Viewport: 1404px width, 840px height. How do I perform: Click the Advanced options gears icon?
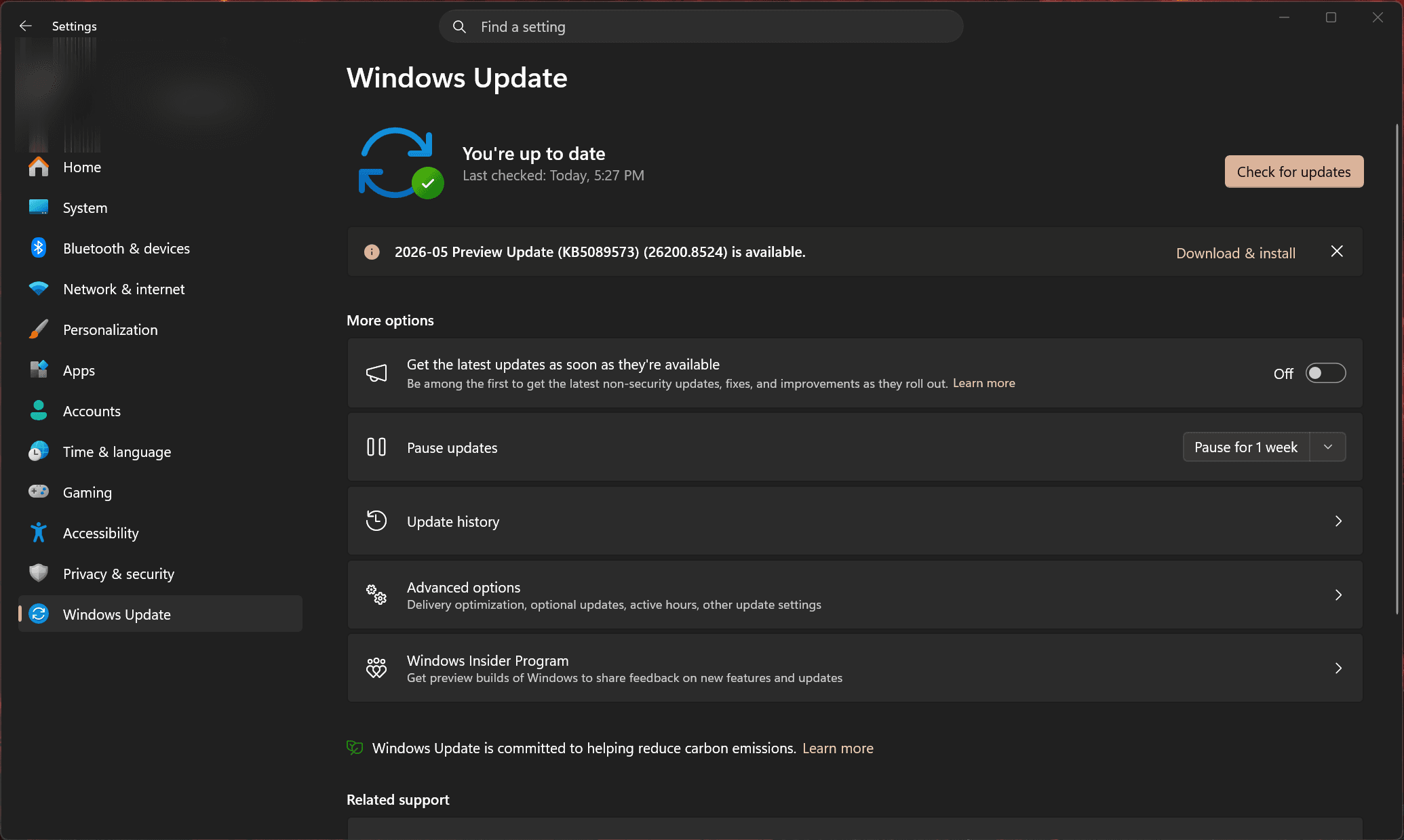pos(376,595)
